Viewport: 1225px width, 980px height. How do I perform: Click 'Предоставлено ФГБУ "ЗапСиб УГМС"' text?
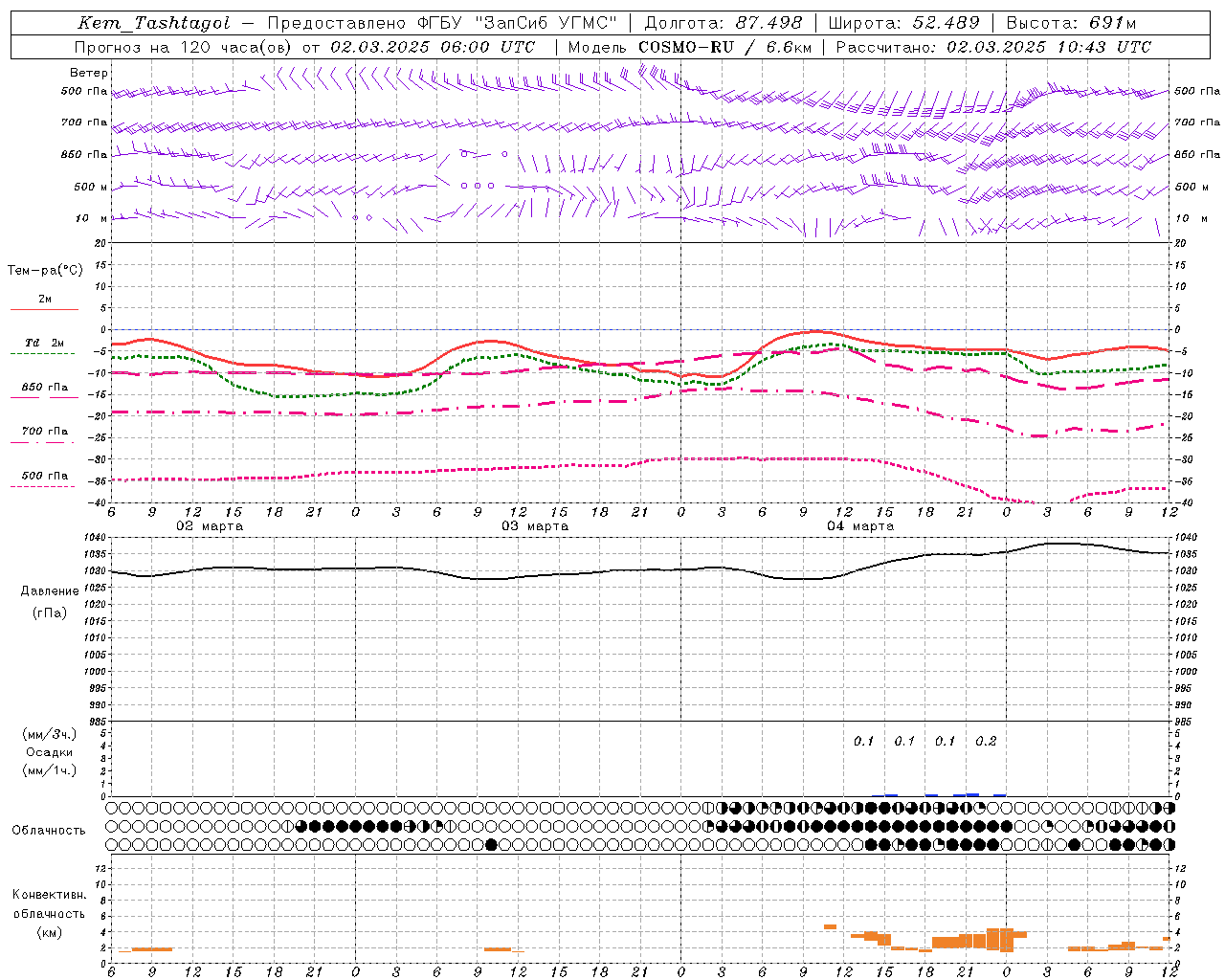click(x=442, y=23)
